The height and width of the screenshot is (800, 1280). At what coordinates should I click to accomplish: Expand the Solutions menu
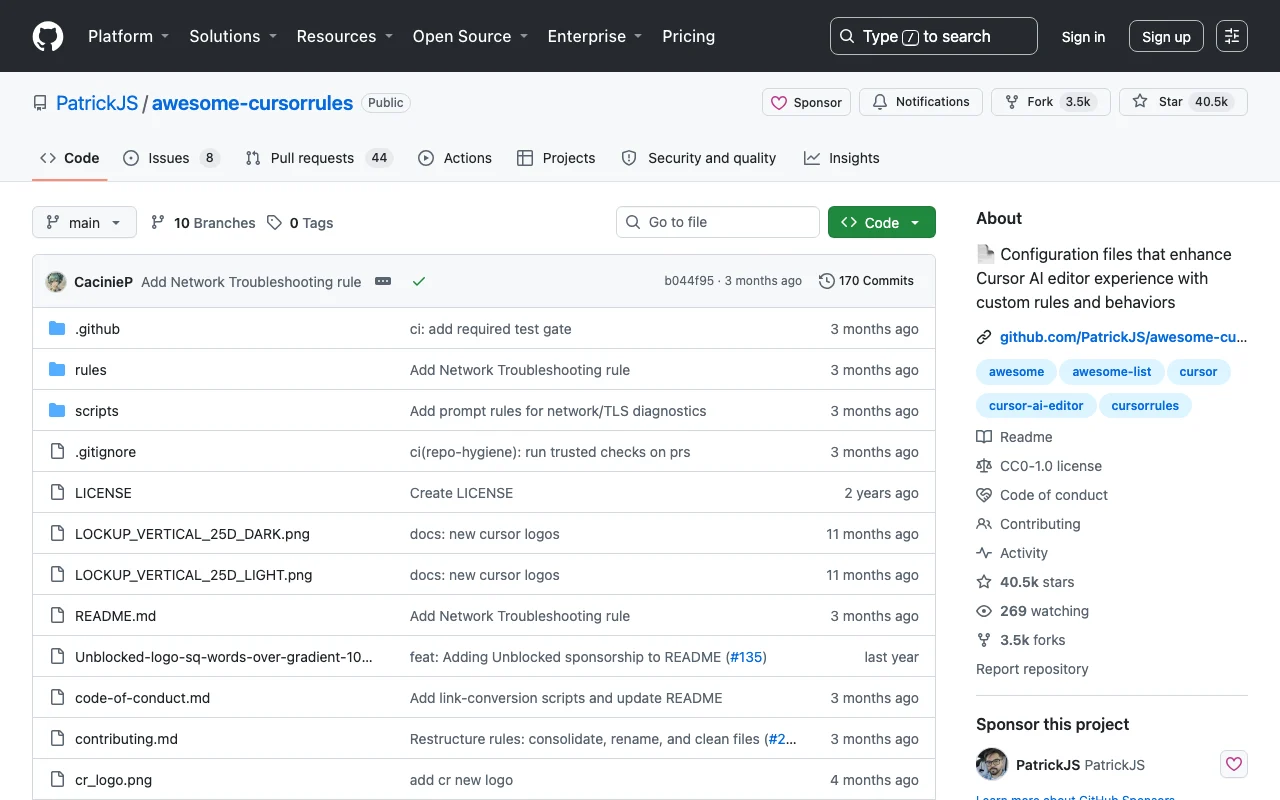tap(232, 36)
